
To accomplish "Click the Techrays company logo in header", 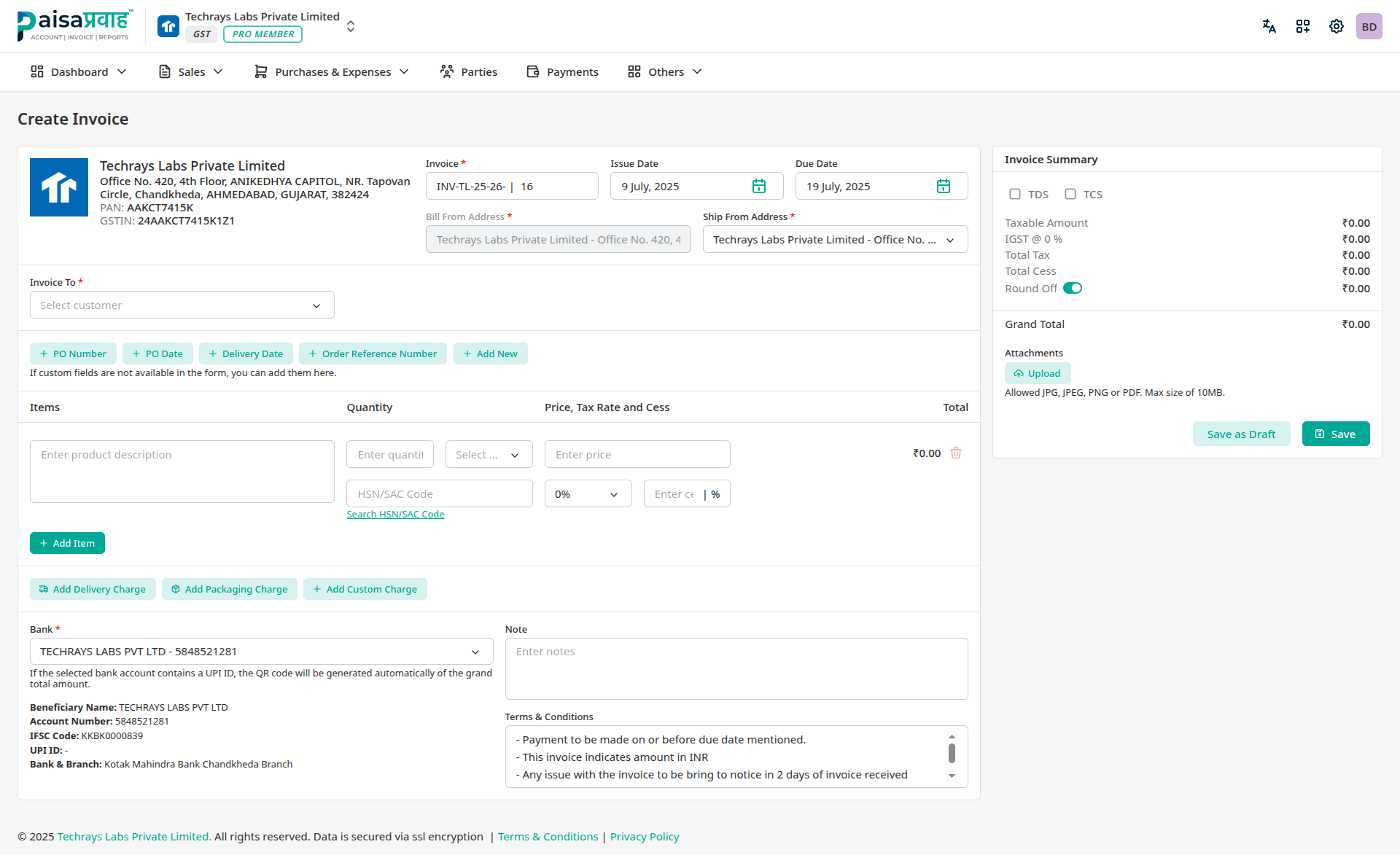I will tap(168, 26).
